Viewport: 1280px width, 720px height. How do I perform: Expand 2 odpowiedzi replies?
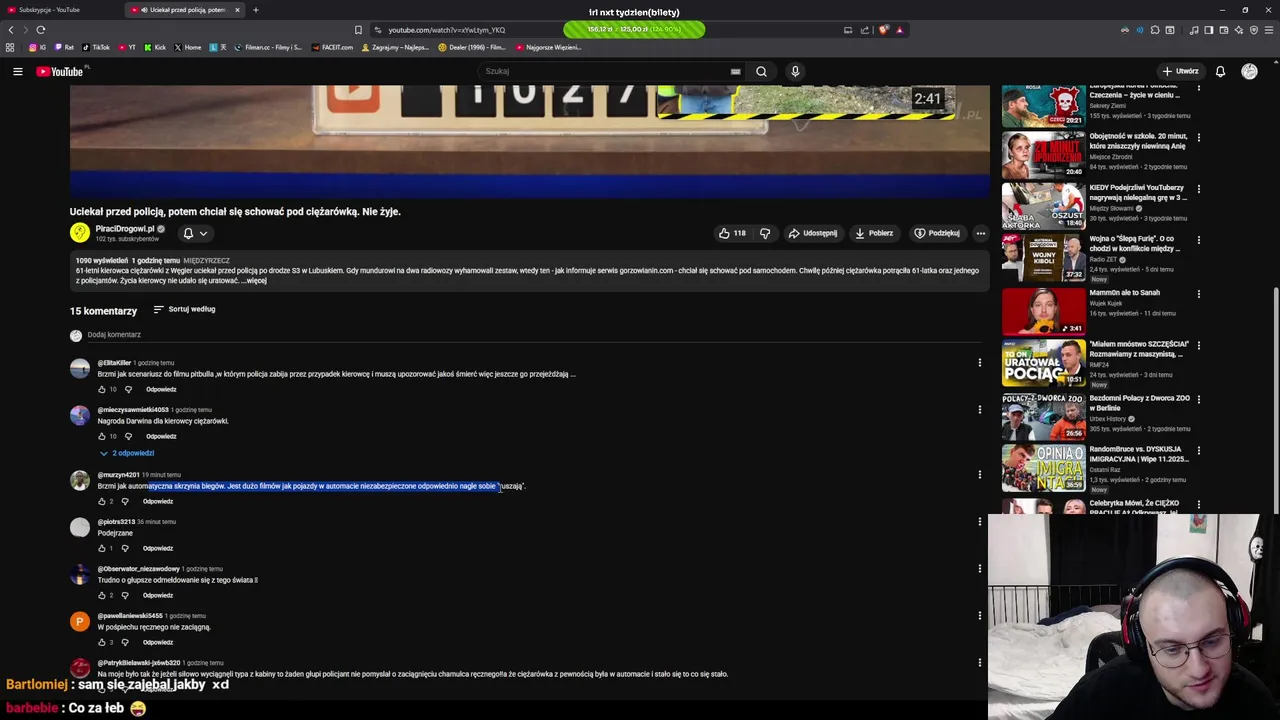(x=126, y=453)
